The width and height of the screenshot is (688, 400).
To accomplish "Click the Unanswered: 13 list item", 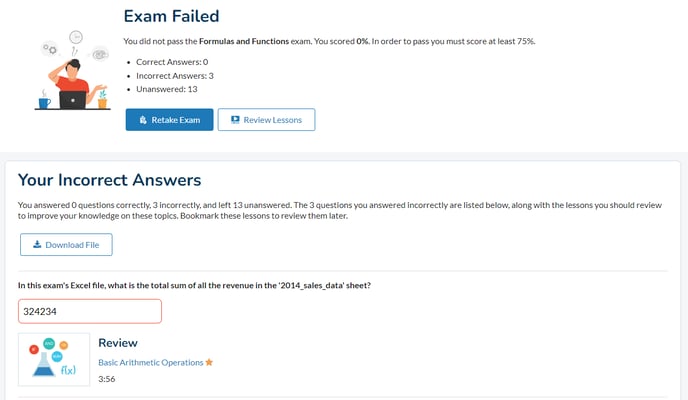I will click(167, 89).
